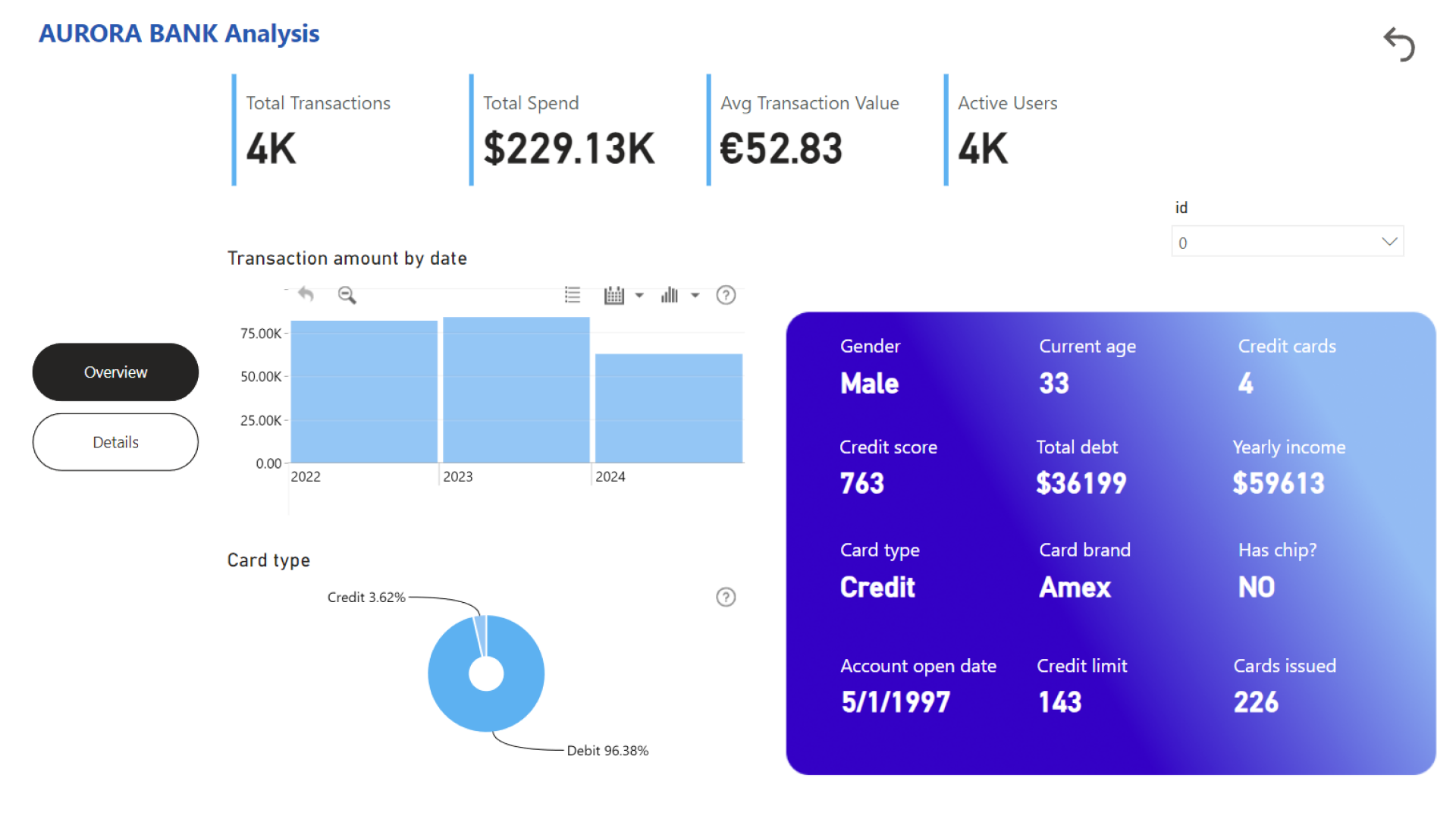This screenshot has width=1456, height=819.
Task: Click the Has chip value 'NO'
Action: pyautogui.click(x=1257, y=588)
